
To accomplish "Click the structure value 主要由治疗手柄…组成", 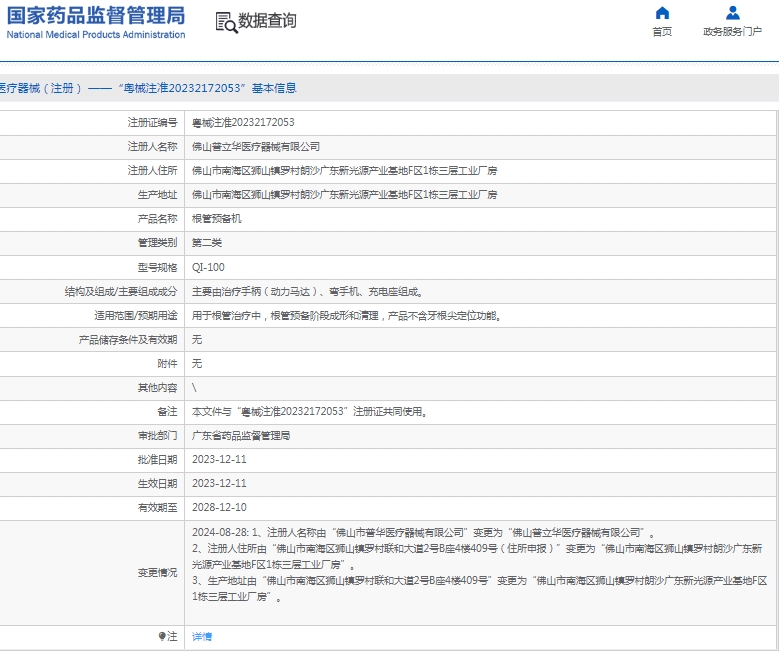I will coord(308,292).
